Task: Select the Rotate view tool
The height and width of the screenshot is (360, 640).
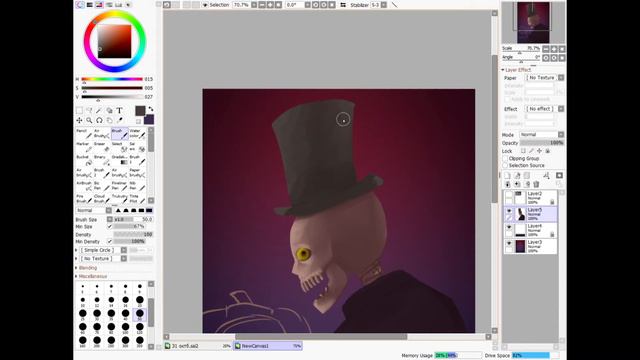Action: [x=99, y=120]
